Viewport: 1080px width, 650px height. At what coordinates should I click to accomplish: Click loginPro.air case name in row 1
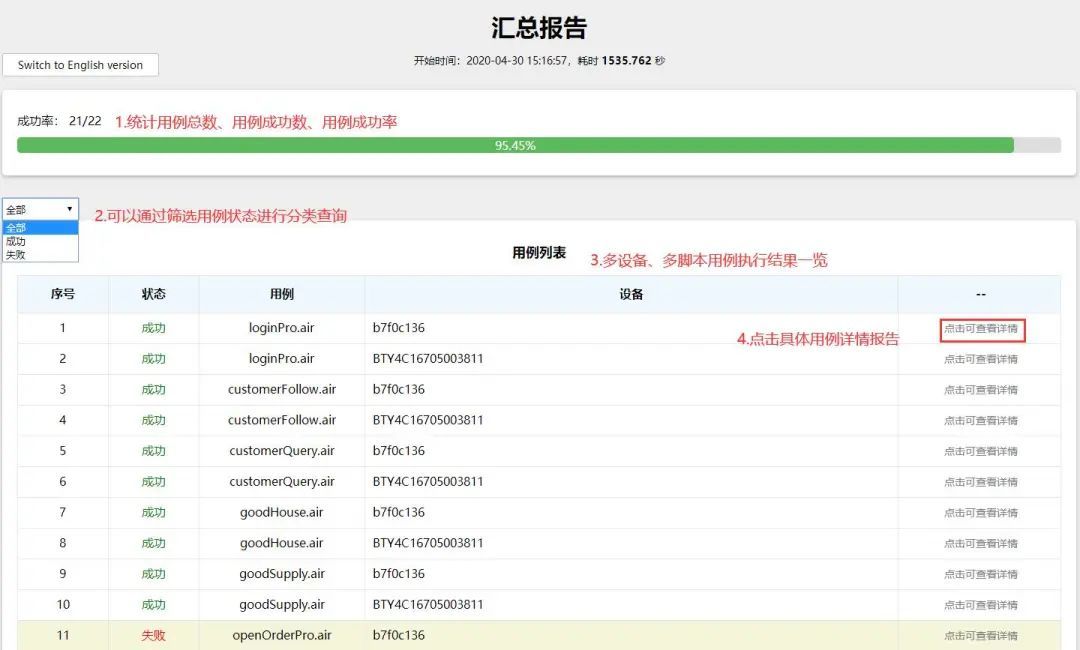(x=282, y=328)
